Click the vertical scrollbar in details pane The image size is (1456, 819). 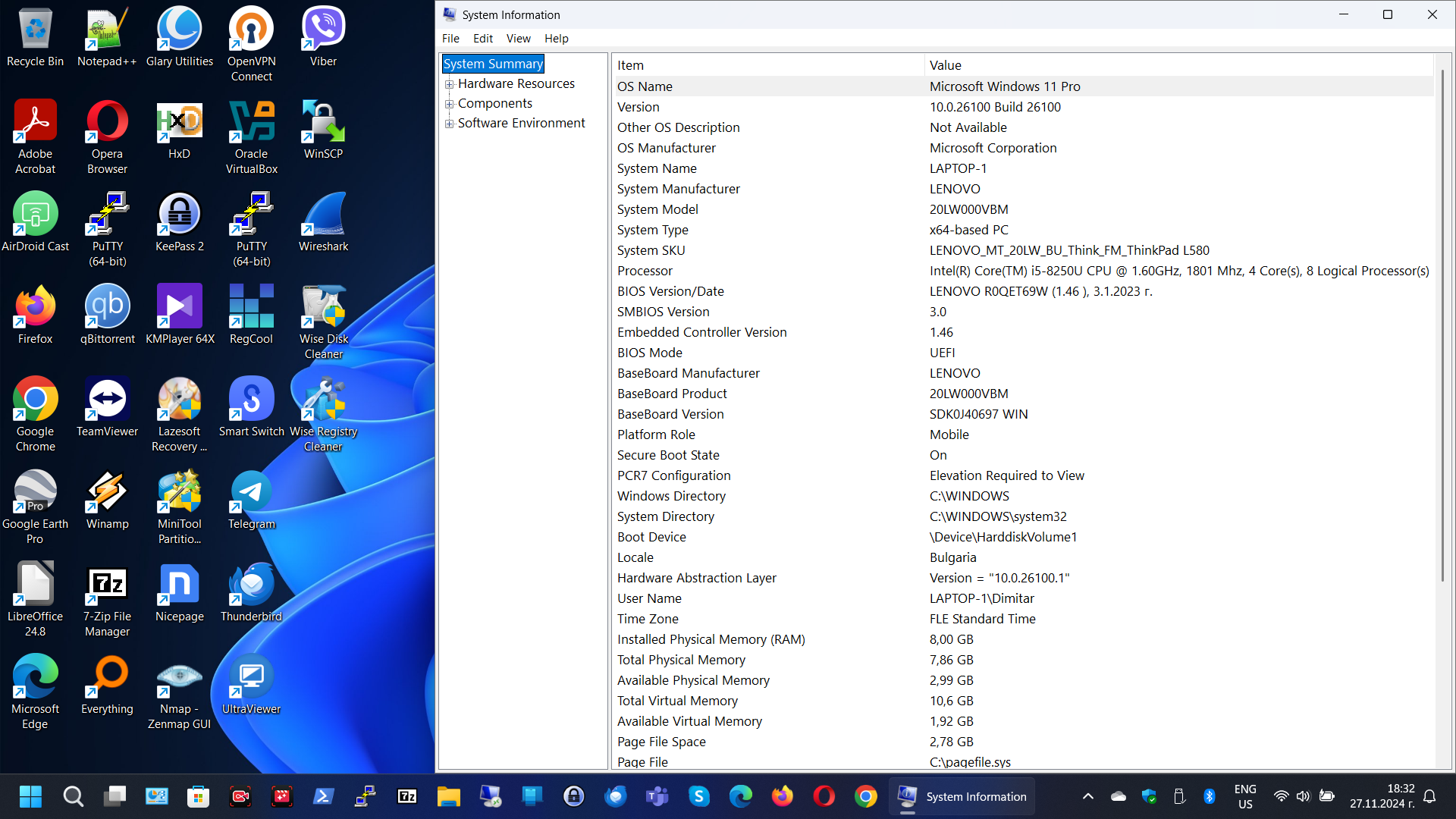1442,326
